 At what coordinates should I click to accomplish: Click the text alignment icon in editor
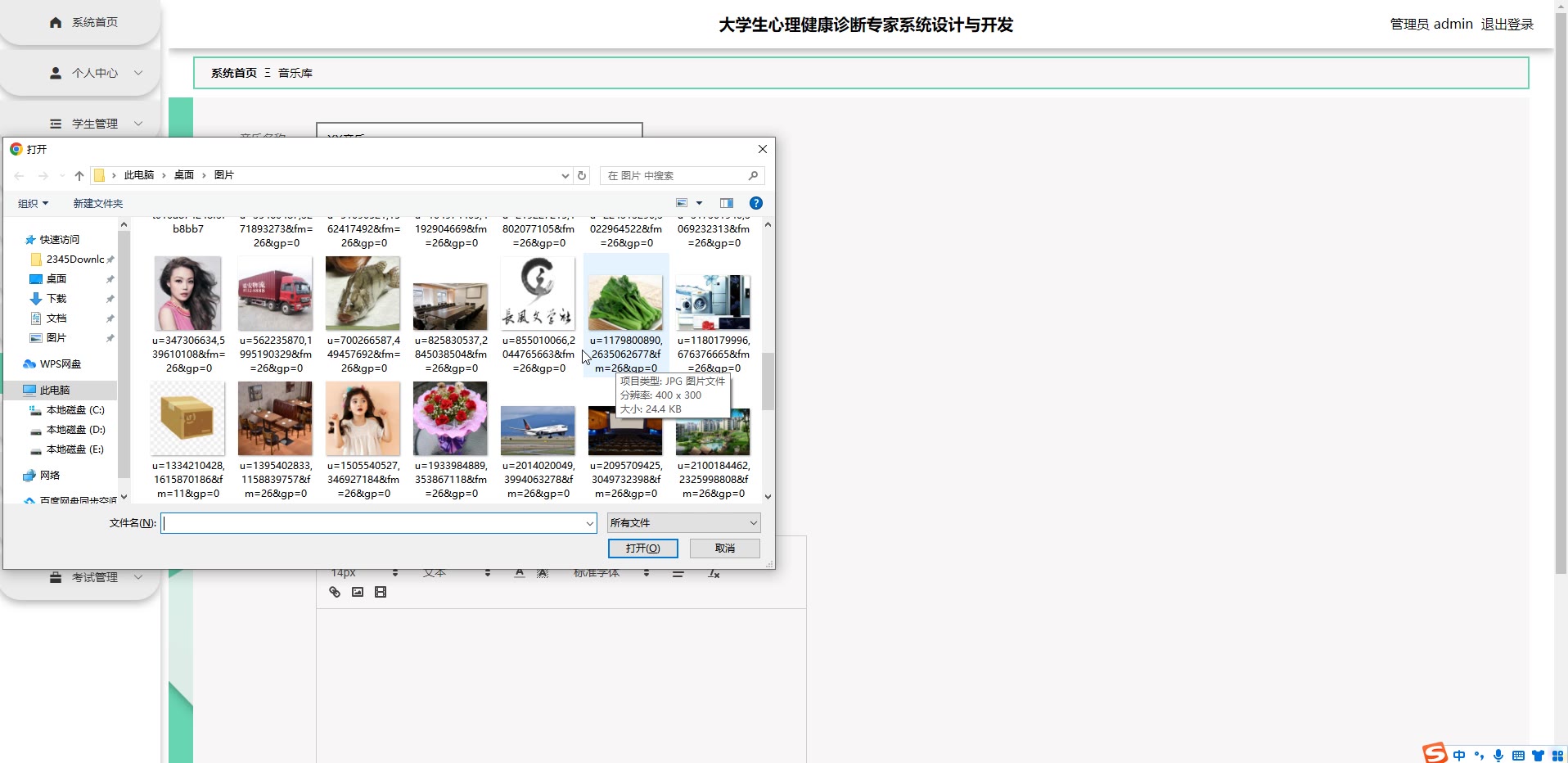click(678, 574)
